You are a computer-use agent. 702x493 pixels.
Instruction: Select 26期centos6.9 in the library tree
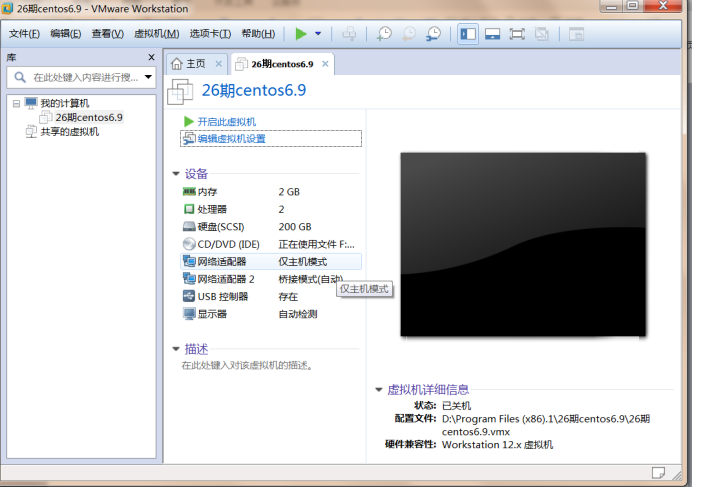pos(89,117)
